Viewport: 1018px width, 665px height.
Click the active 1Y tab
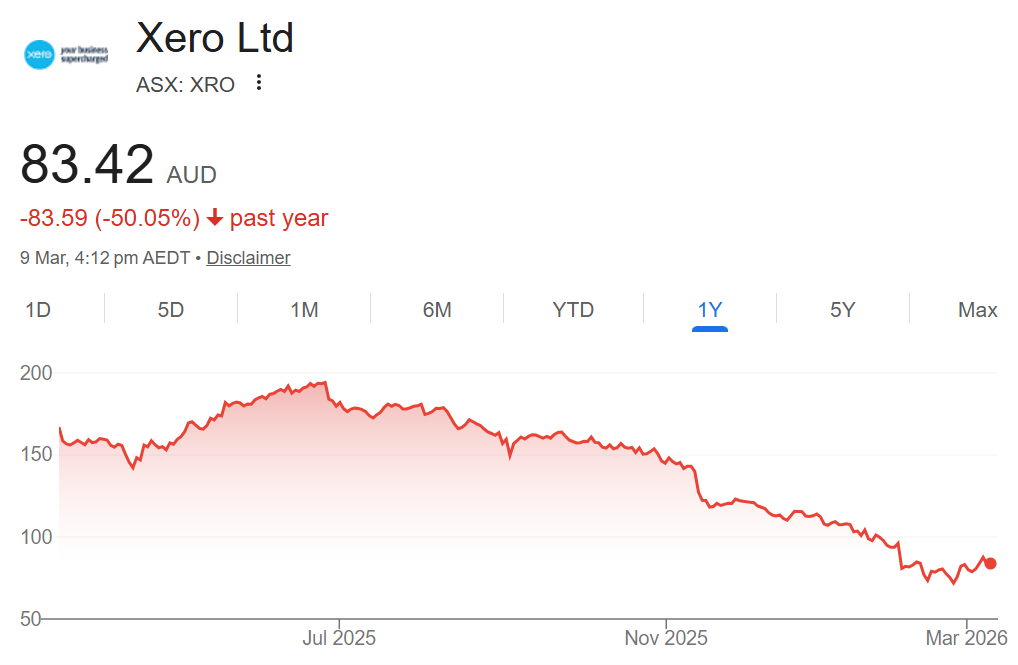[x=709, y=310]
